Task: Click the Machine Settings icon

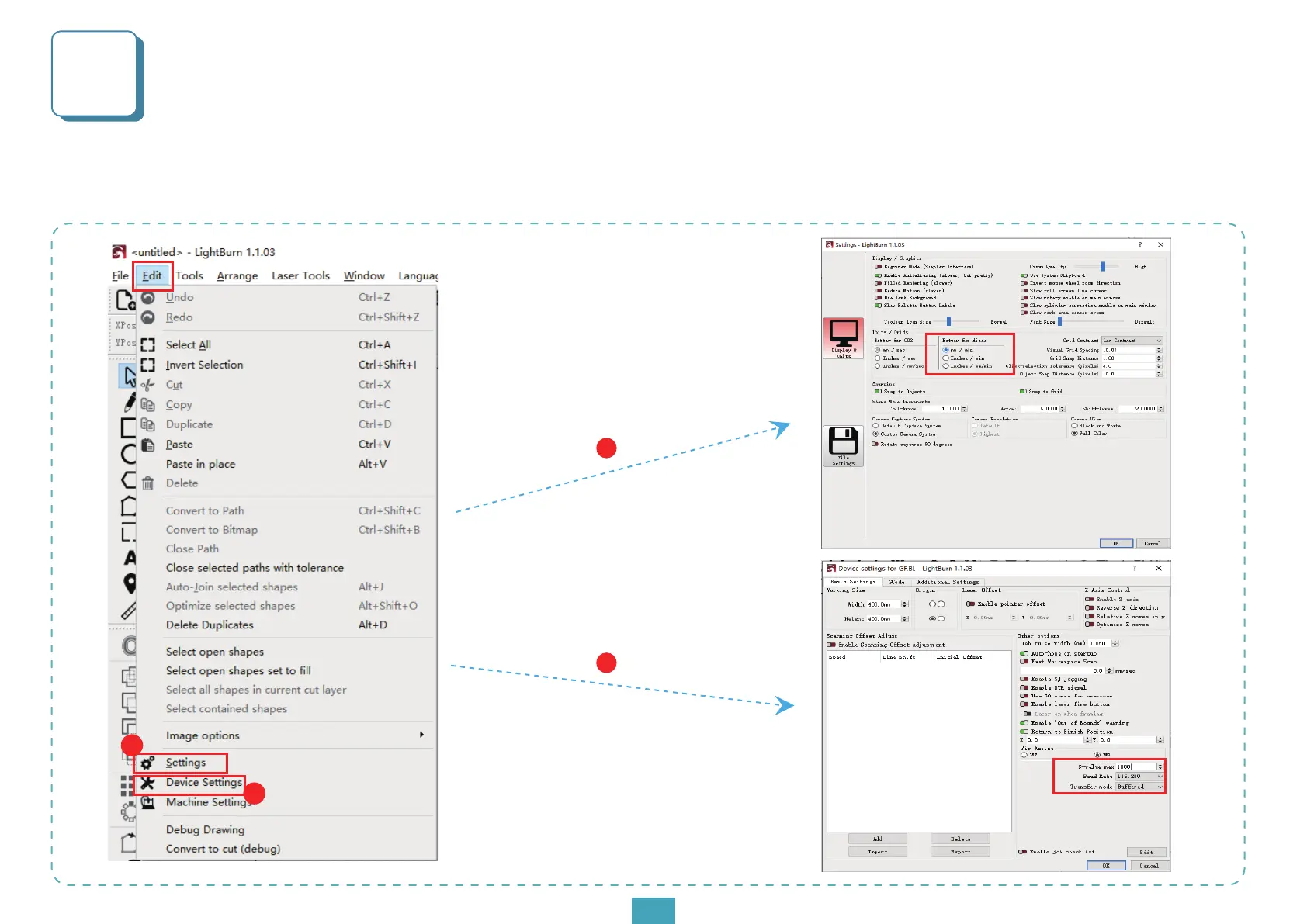Action: [x=147, y=802]
